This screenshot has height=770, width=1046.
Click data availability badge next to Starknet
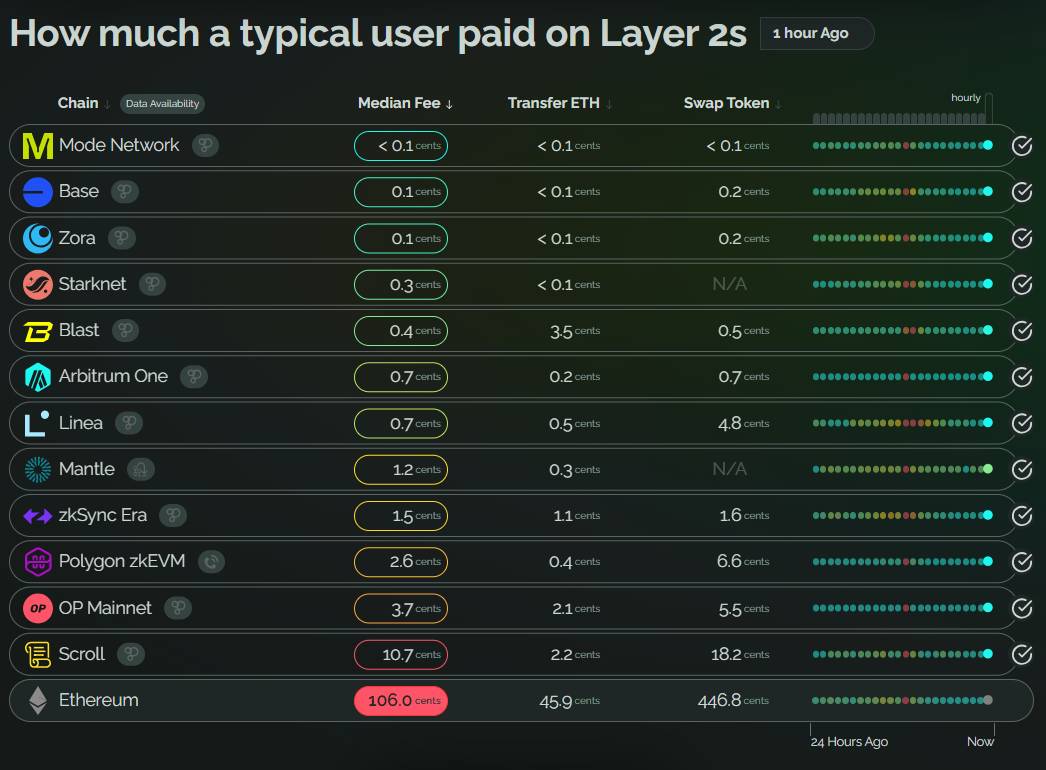pos(152,284)
